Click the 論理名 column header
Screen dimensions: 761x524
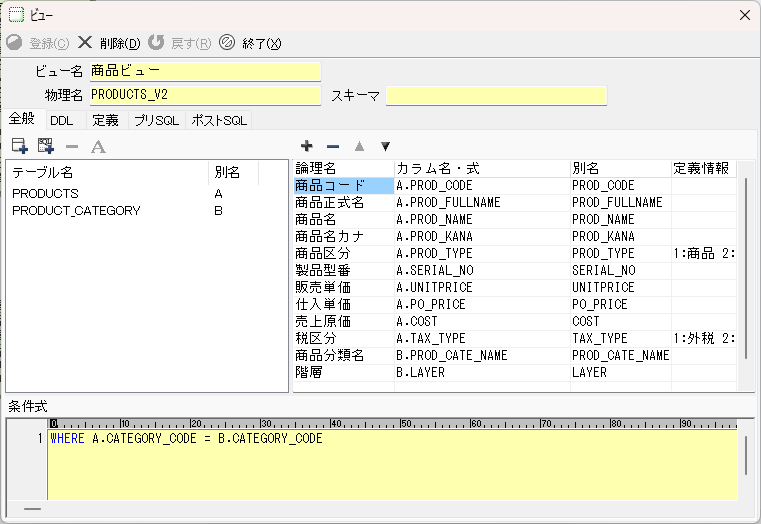[344, 168]
